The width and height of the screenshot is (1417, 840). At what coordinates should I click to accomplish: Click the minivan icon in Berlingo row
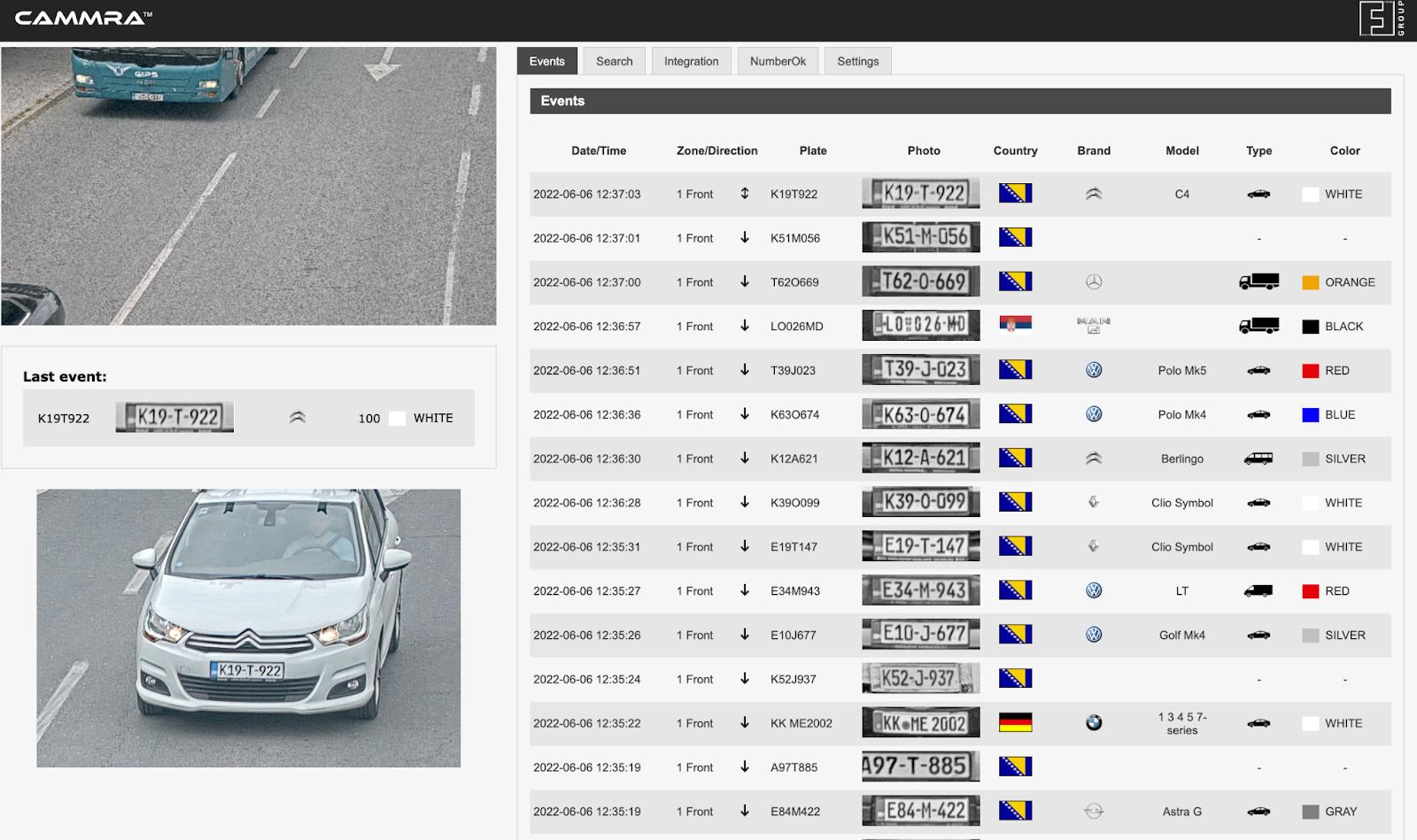[x=1258, y=459]
